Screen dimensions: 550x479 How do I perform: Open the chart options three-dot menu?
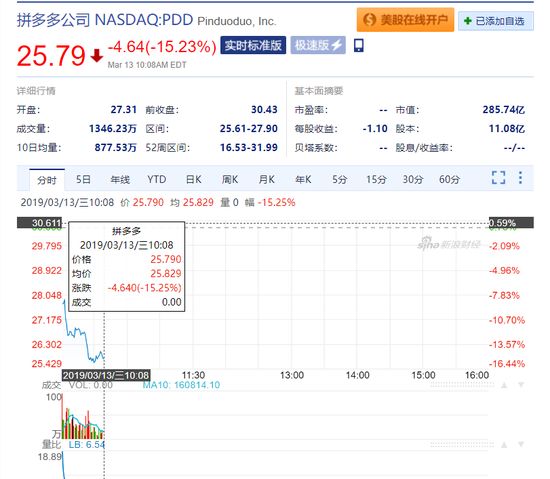point(521,177)
